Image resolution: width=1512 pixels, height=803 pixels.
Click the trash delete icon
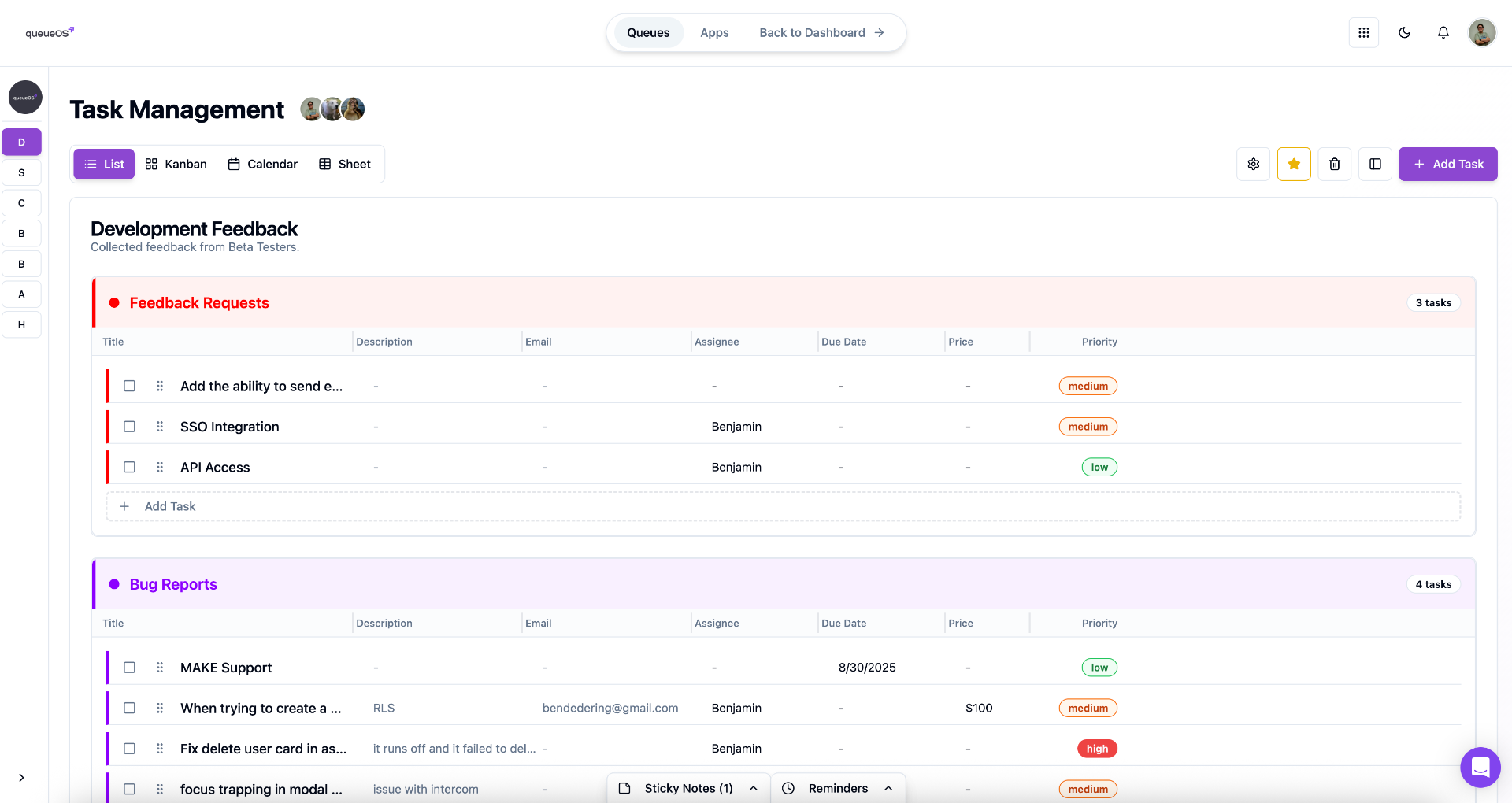[x=1335, y=165]
